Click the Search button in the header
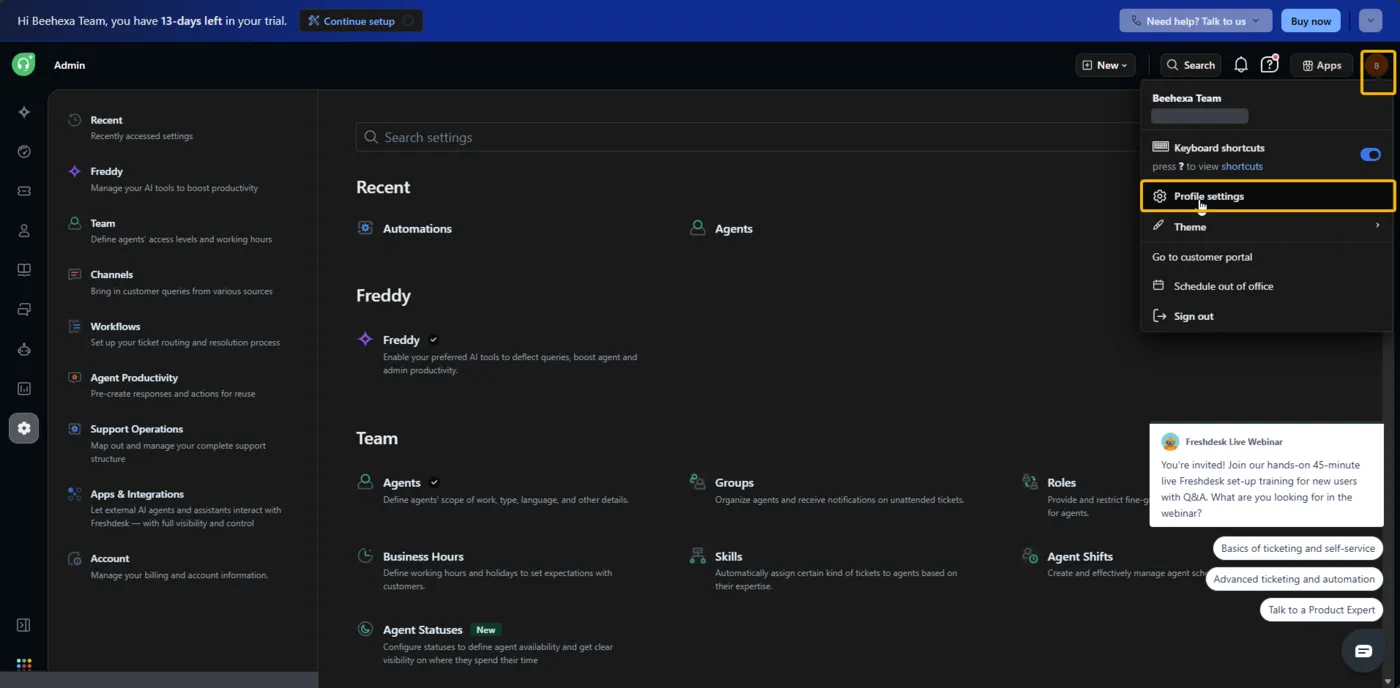This screenshot has height=688, width=1400. tap(1190, 65)
